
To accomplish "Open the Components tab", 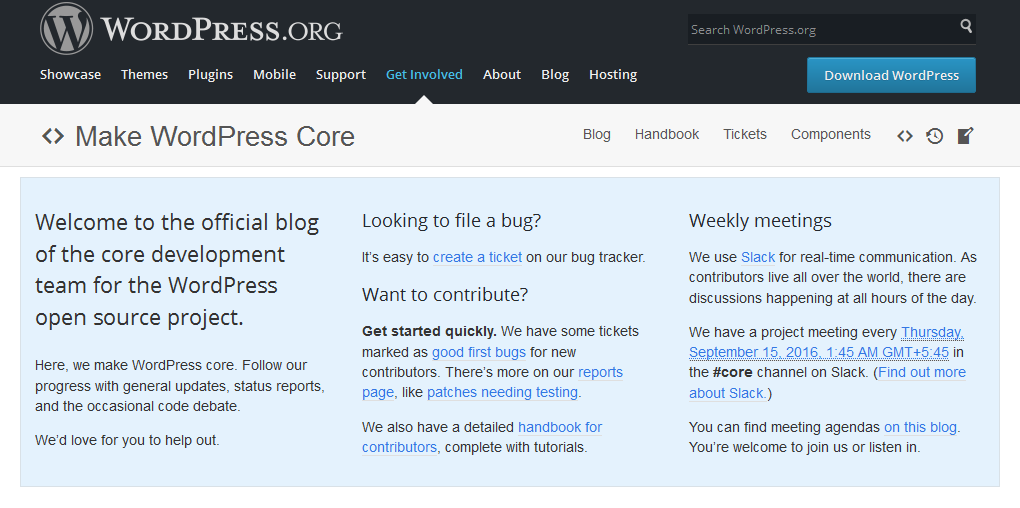I will pyautogui.click(x=831, y=134).
